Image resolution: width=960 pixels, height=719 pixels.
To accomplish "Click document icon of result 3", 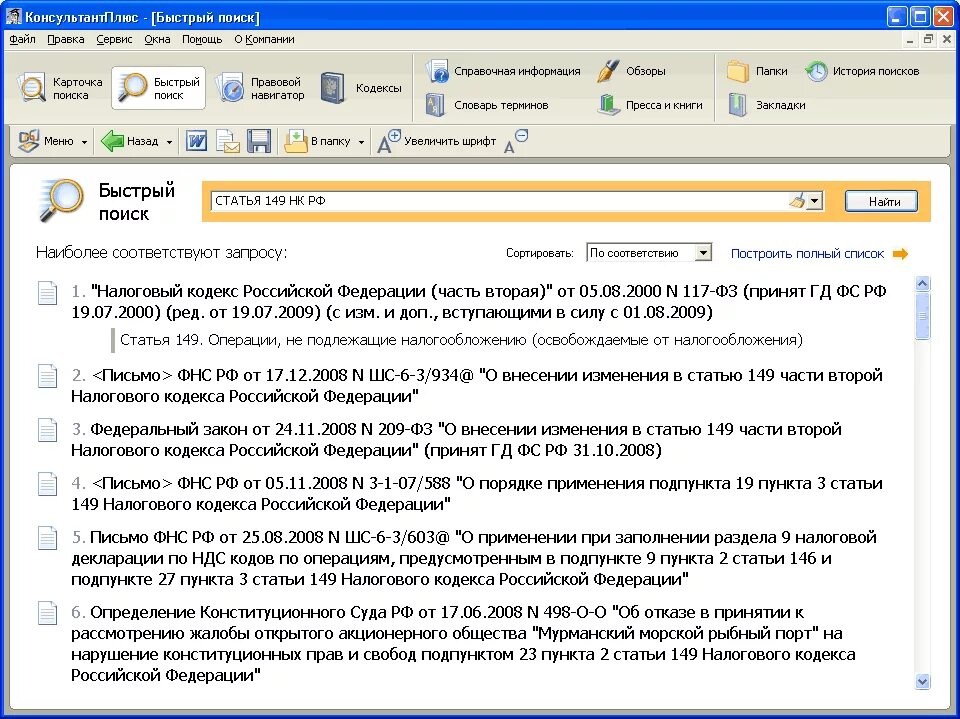I will 47,429.
